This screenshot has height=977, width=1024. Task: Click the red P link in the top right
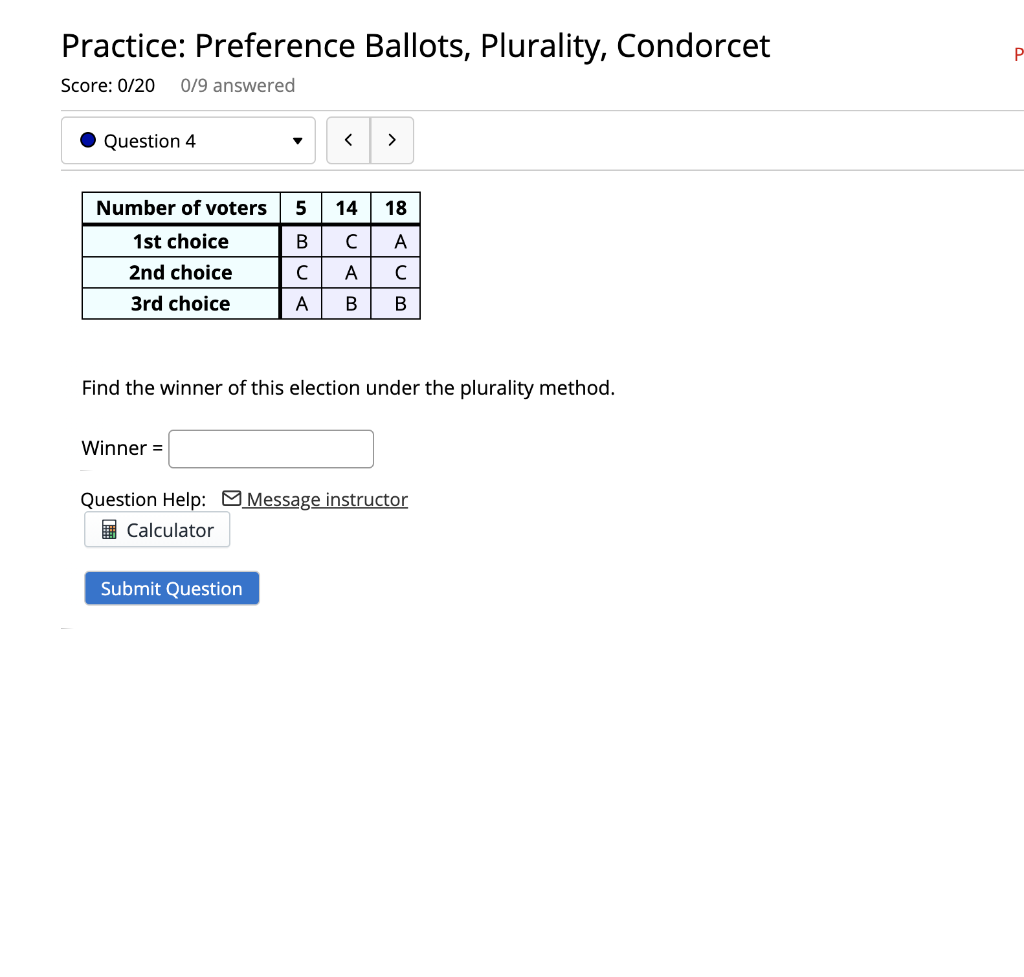click(x=1018, y=55)
